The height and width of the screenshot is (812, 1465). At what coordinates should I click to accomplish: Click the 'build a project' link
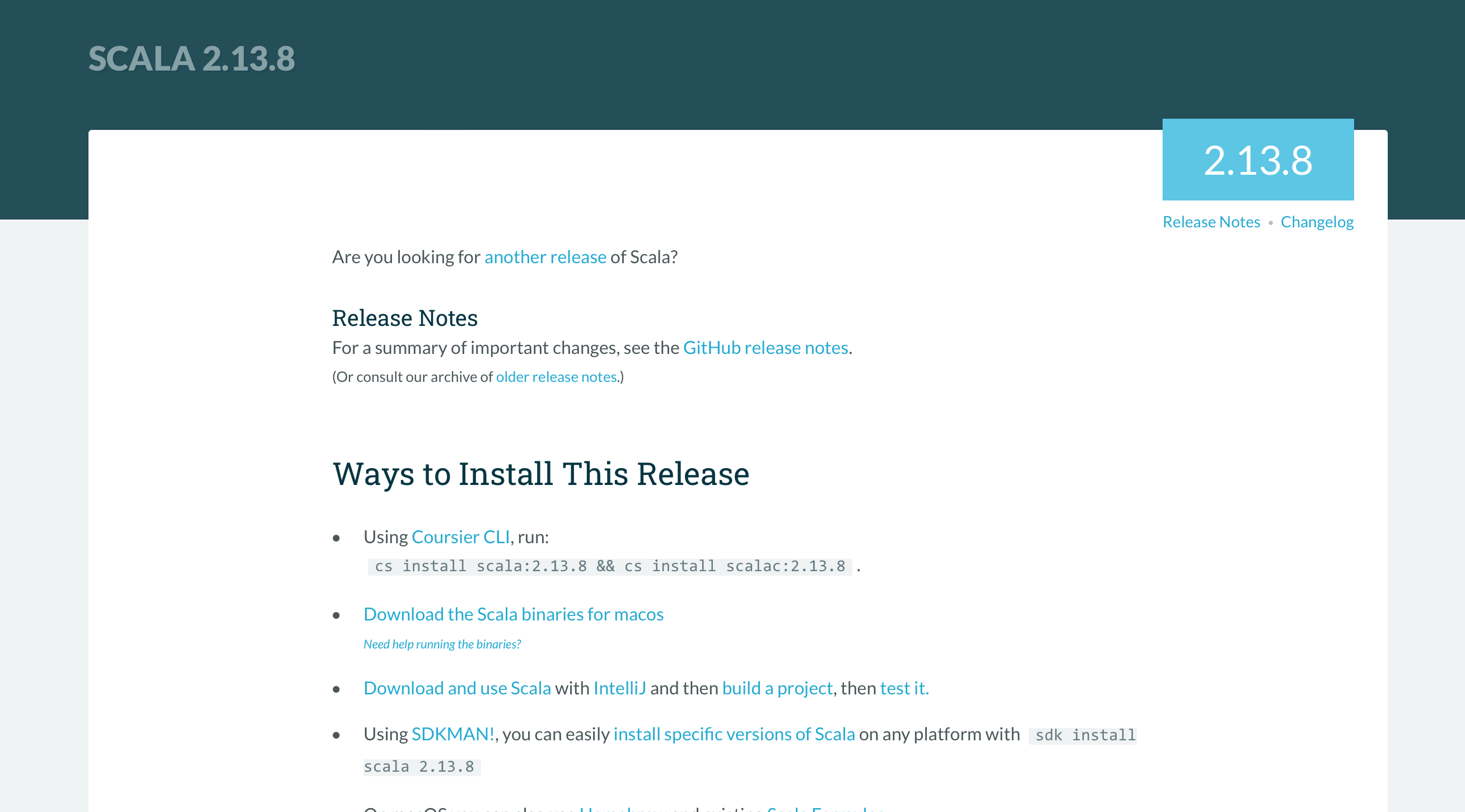pyautogui.click(x=777, y=688)
